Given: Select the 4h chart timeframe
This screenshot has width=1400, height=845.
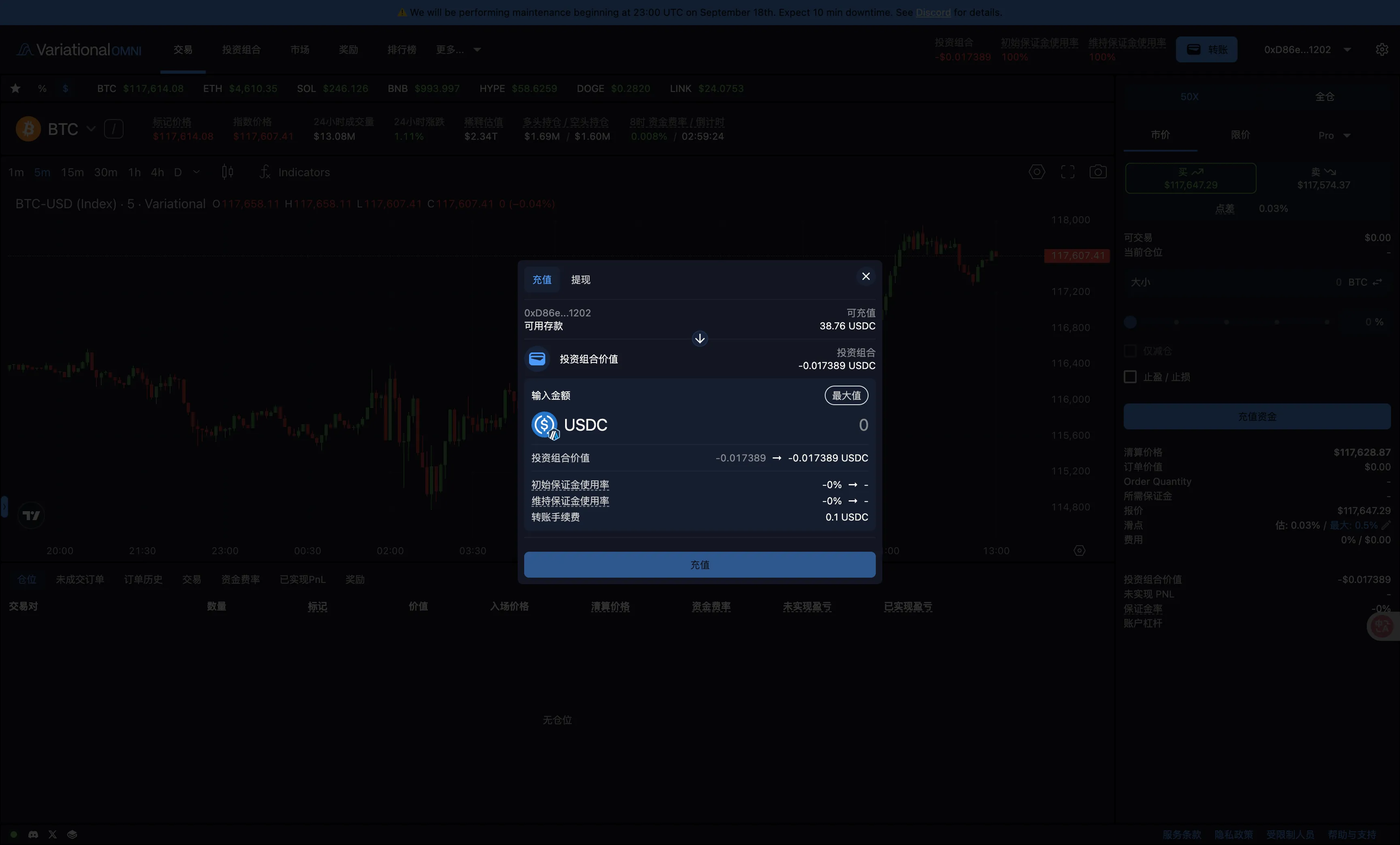Looking at the screenshot, I should tap(158, 172).
